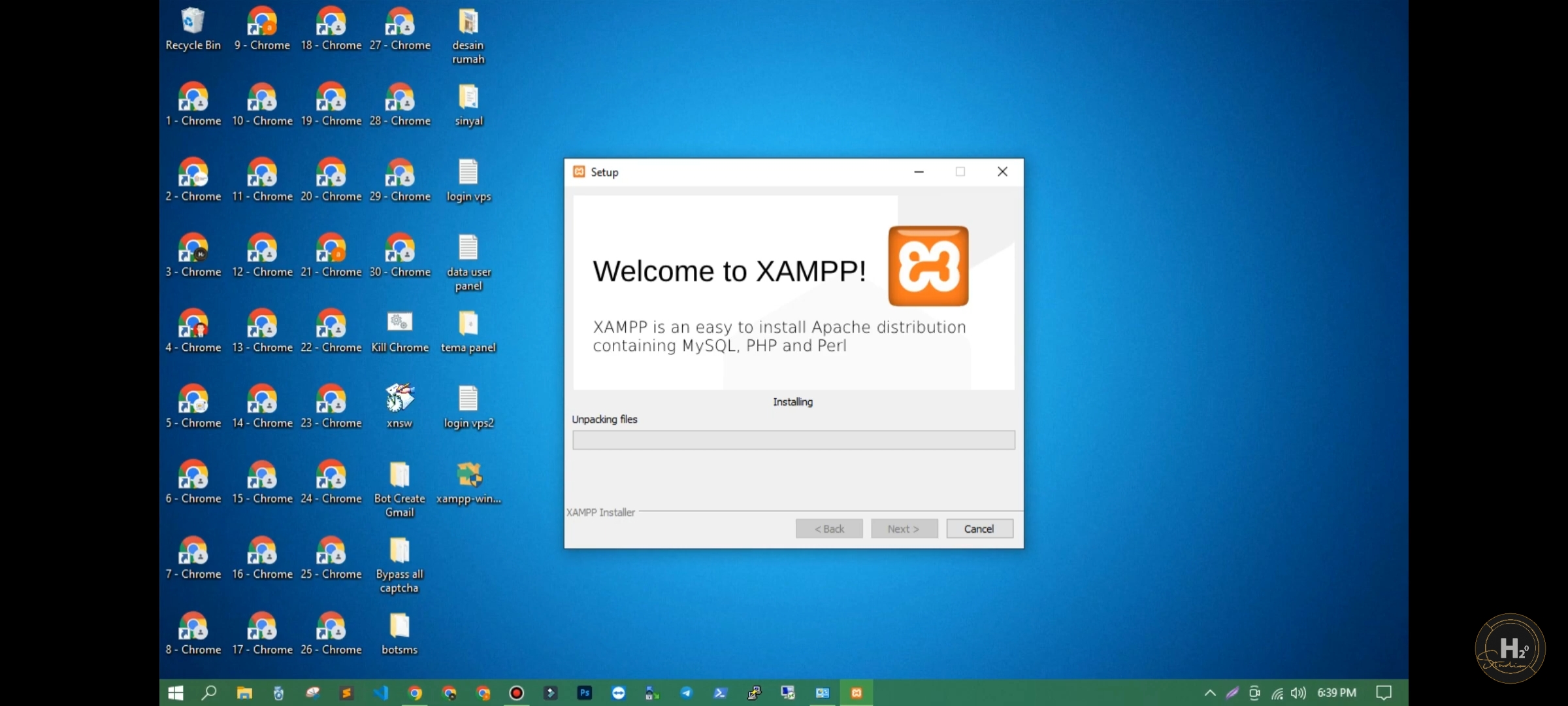Open Sublime Text from the taskbar
1568x706 pixels.
(346, 693)
